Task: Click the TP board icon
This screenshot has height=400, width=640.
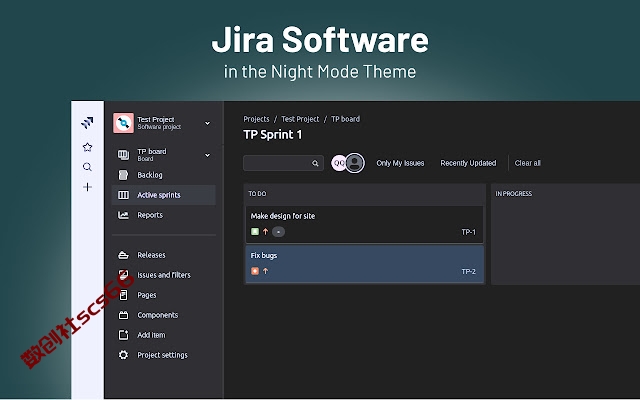Action: click(123, 155)
